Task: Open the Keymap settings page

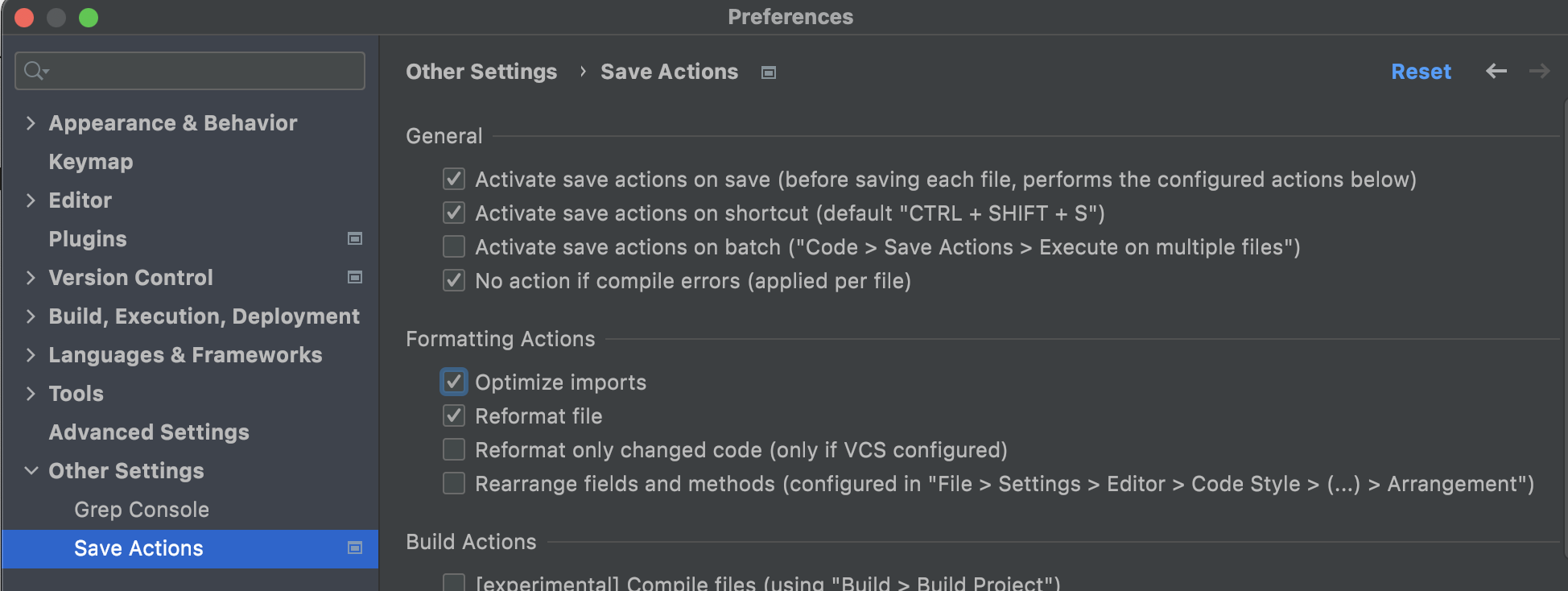Action: (91, 162)
